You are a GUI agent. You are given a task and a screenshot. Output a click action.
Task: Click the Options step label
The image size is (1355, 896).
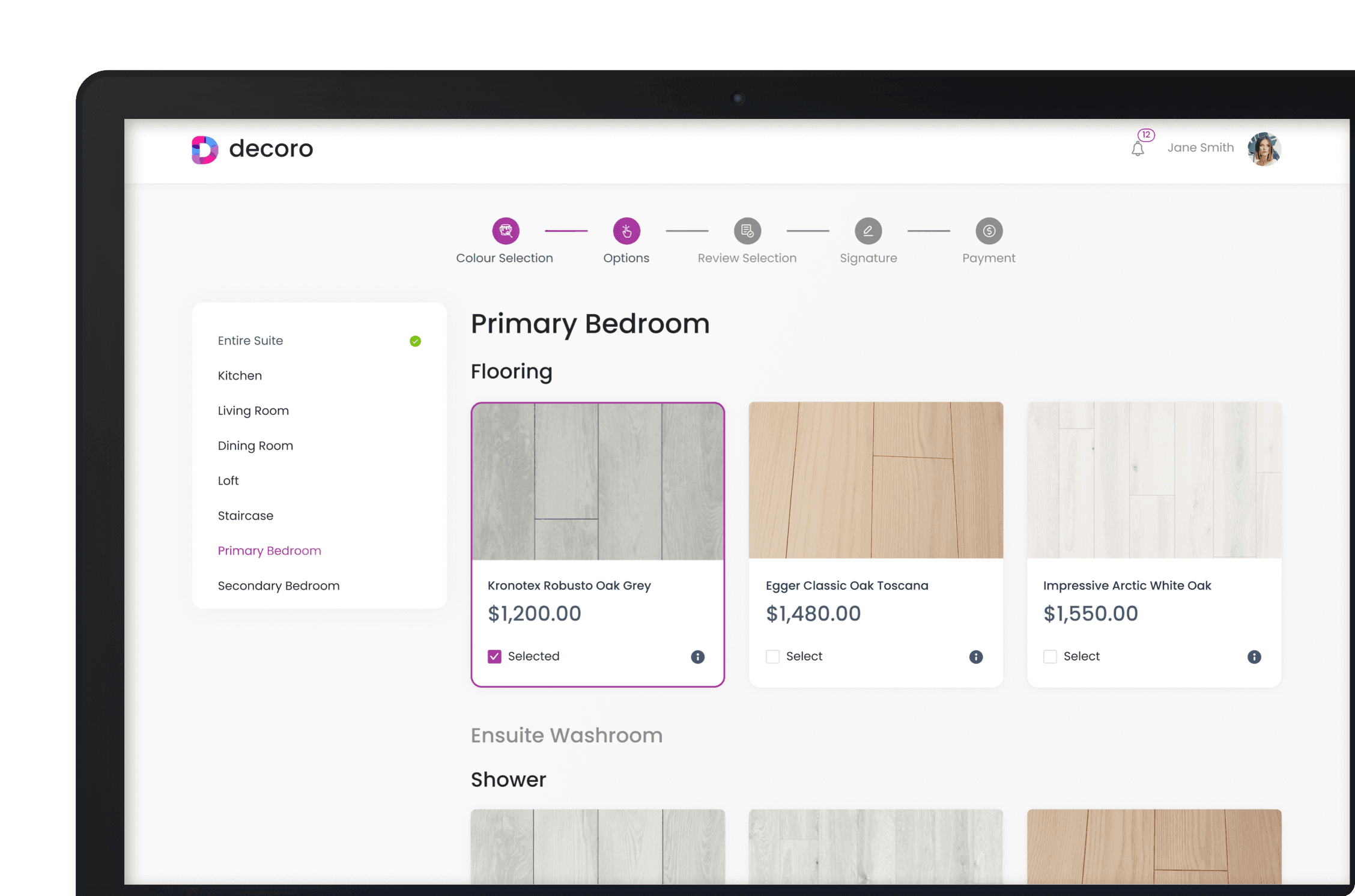[626, 258]
